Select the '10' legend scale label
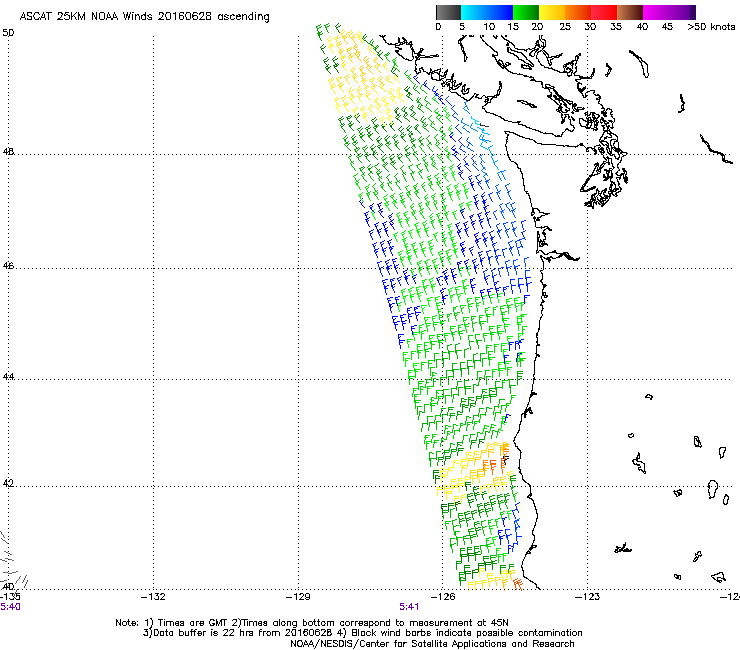The width and height of the screenshot is (740, 650). coord(489,27)
